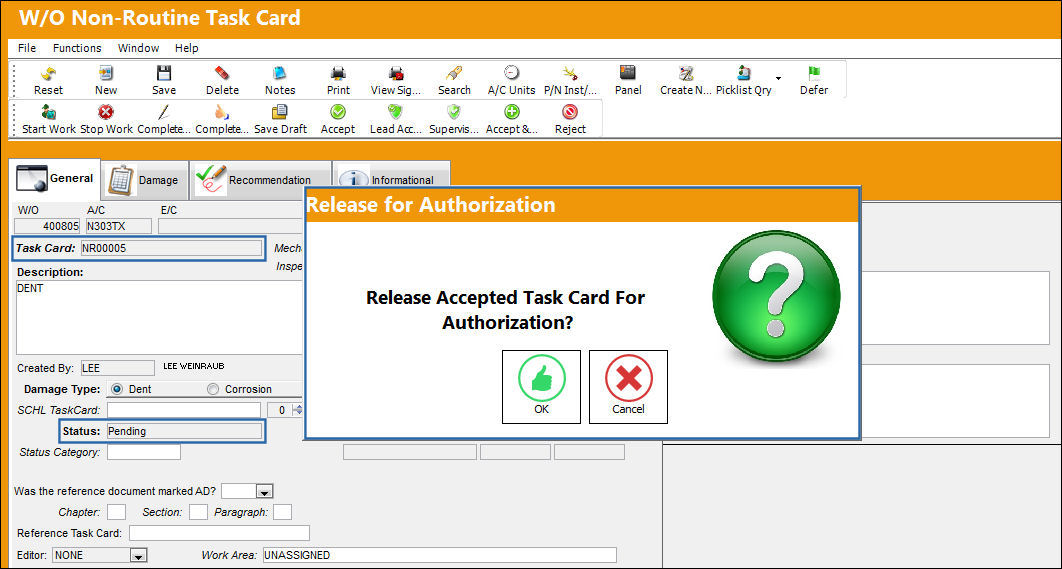The height and width of the screenshot is (569, 1062).
Task: Switch to the Recommendation tab
Action: point(261,180)
